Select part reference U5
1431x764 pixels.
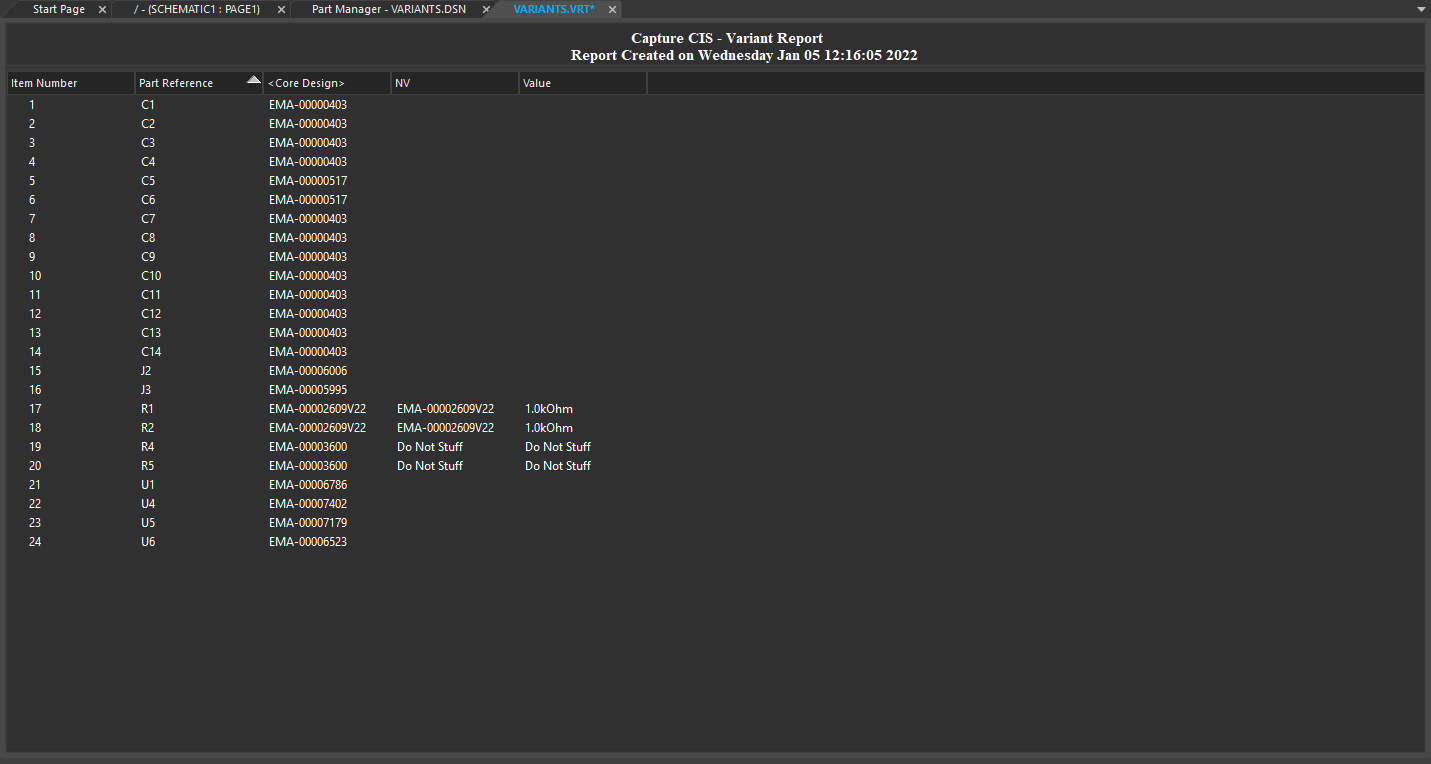tap(148, 522)
